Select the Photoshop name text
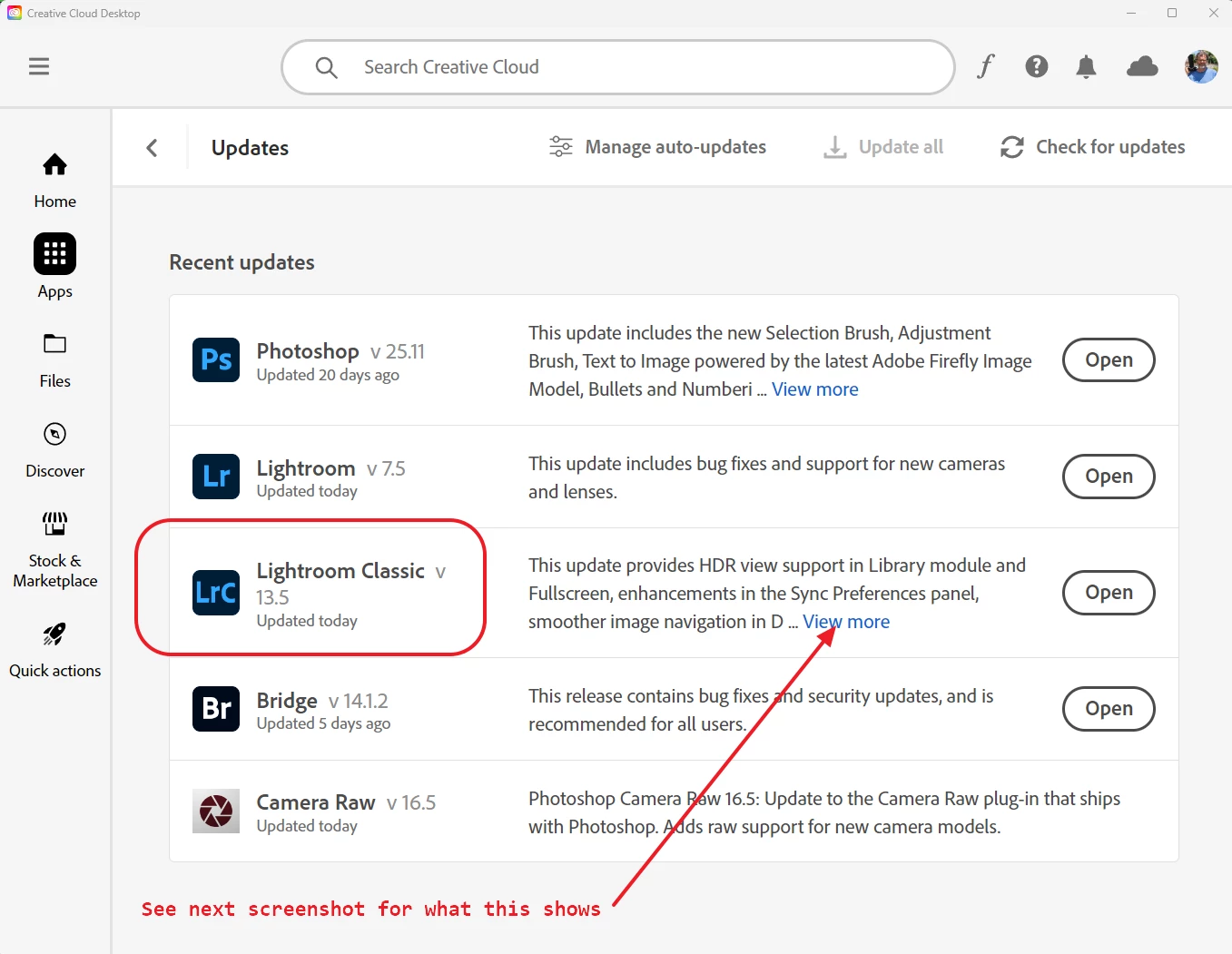The height and width of the screenshot is (954, 1232). (x=308, y=351)
